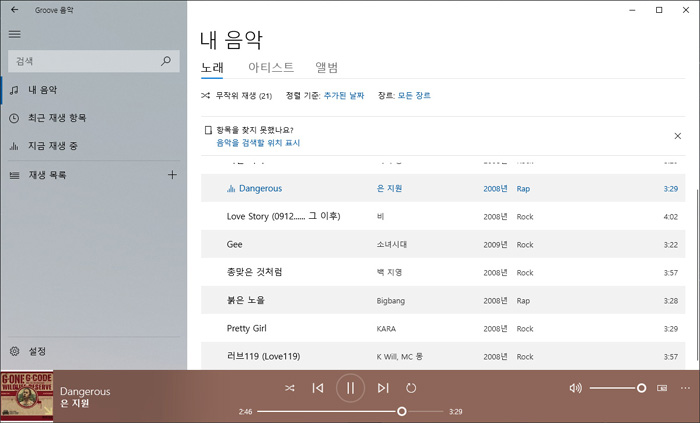This screenshot has height=423, width=700.
Task: Switch to the 아티스트 tab
Action: point(271,67)
